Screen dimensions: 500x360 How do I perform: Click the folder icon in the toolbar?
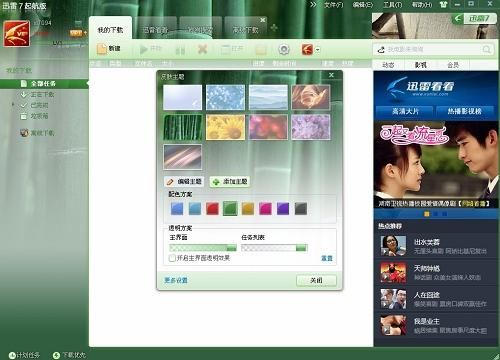pos(261,50)
